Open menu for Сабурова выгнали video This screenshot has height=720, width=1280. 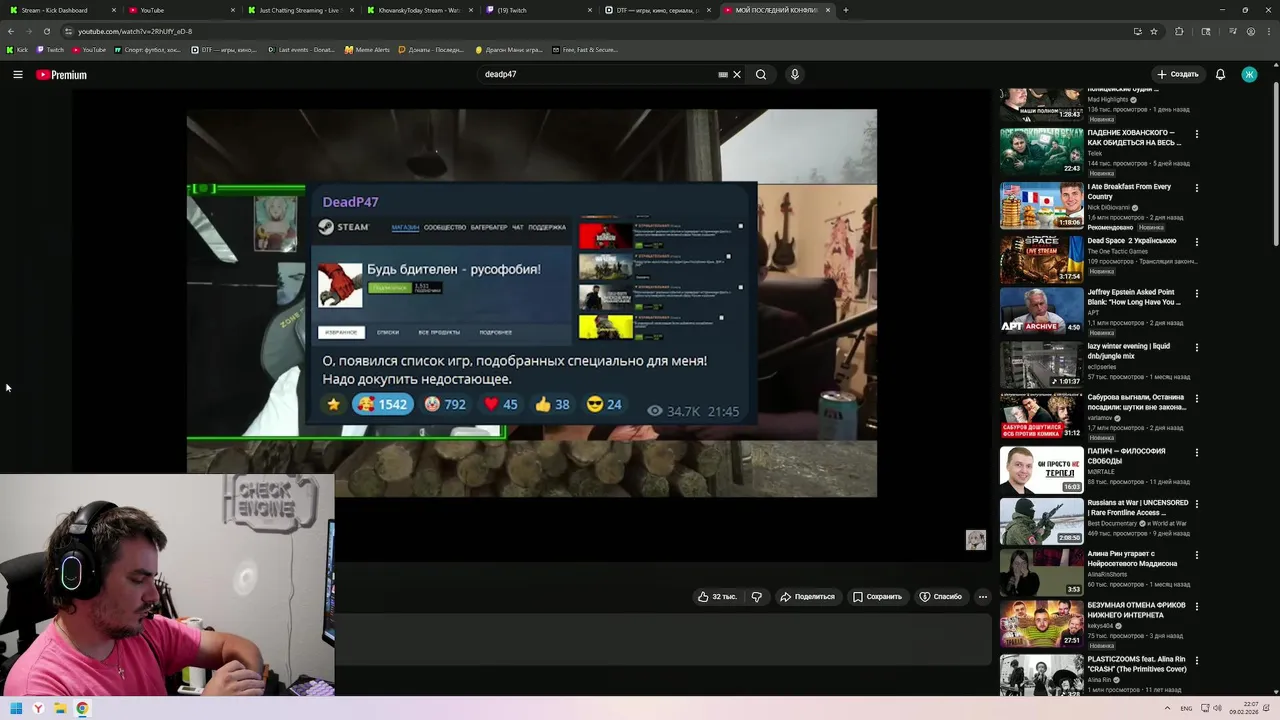coord(1196,399)
